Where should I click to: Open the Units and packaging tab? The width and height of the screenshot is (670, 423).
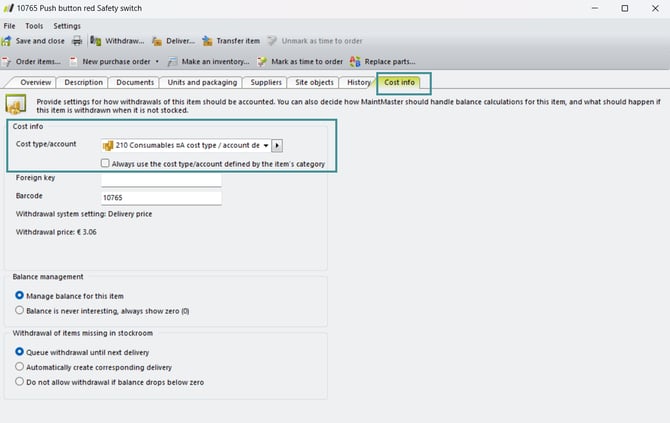tap(203, 82)
